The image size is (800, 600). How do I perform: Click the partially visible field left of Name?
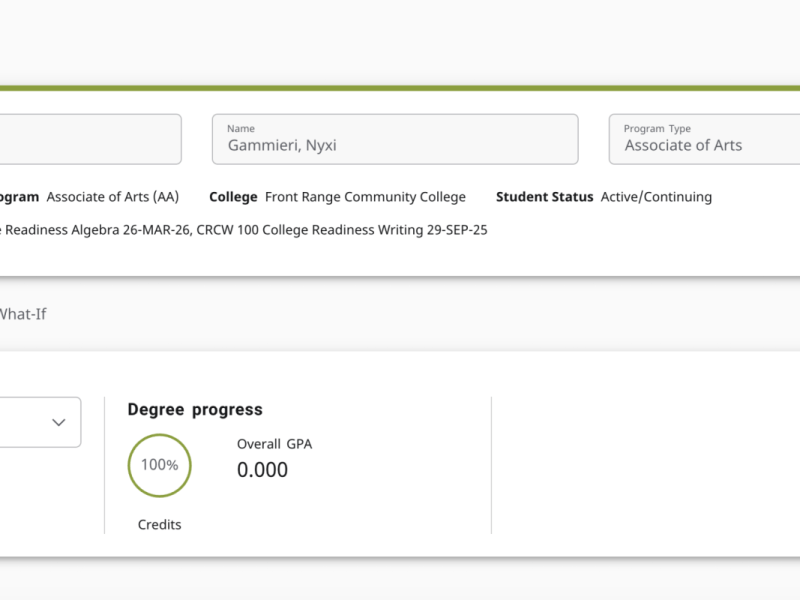pyautogui.click(x=90, y=139)
